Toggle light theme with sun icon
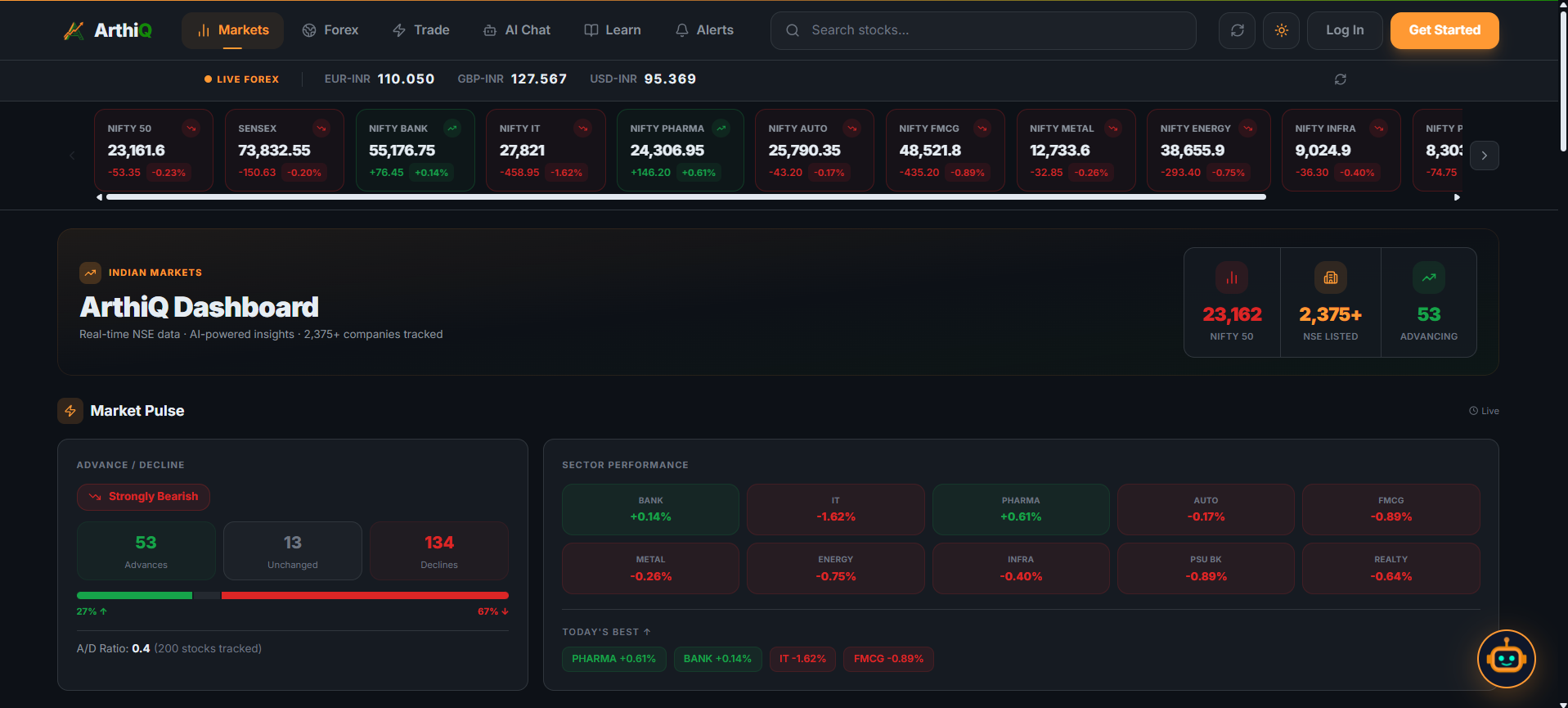The width and height of the screenshot is (1568, 708). [1282, 30]
